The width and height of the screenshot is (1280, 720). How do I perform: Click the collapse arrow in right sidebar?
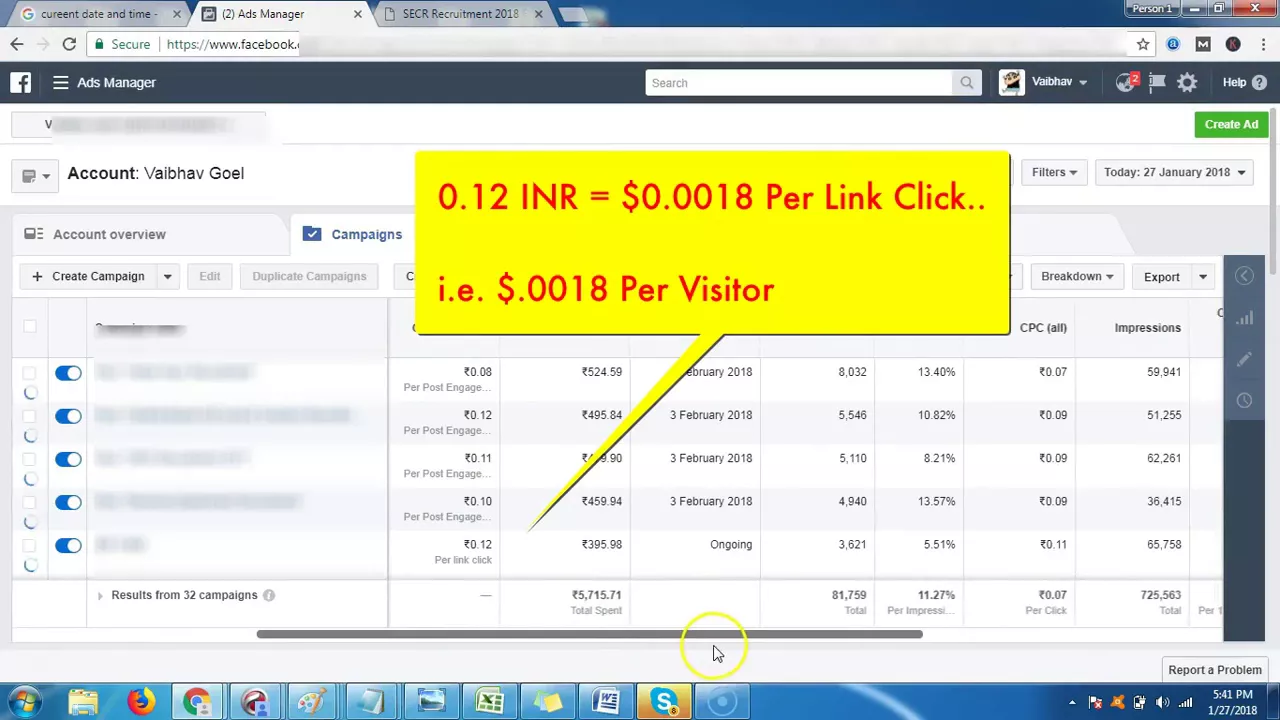(x=1244, y=276)
